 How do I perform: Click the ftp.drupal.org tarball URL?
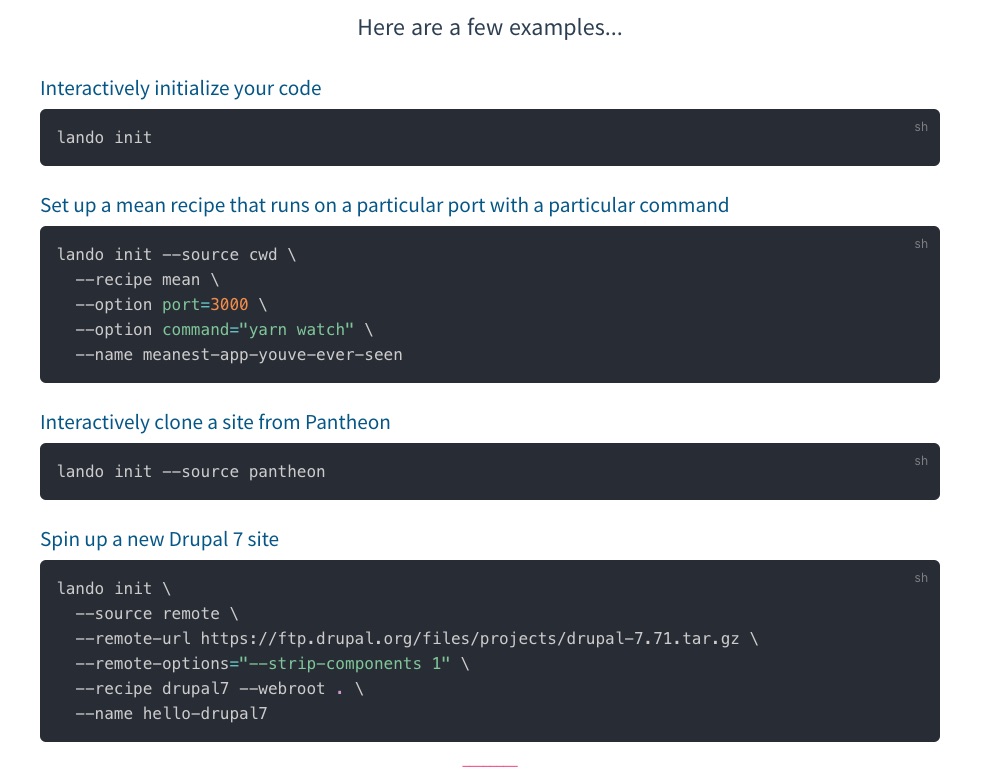pyautogui.click(x=470, y=638)
